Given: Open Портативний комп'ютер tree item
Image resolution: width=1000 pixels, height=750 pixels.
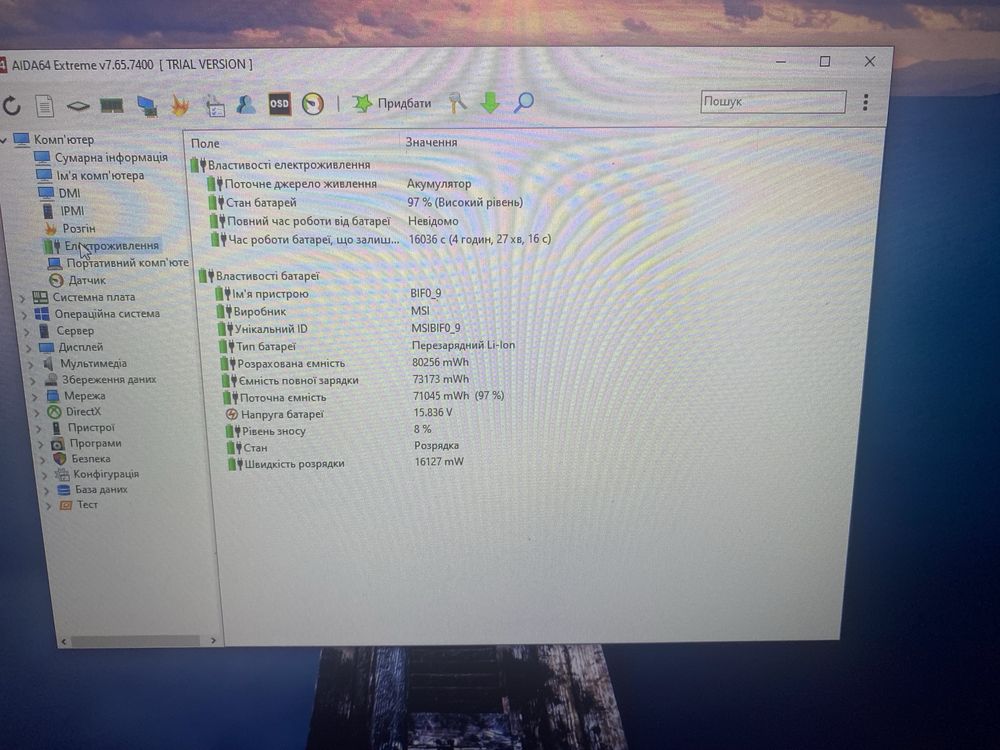Looking at the screenshot, I should pos(128,263).
